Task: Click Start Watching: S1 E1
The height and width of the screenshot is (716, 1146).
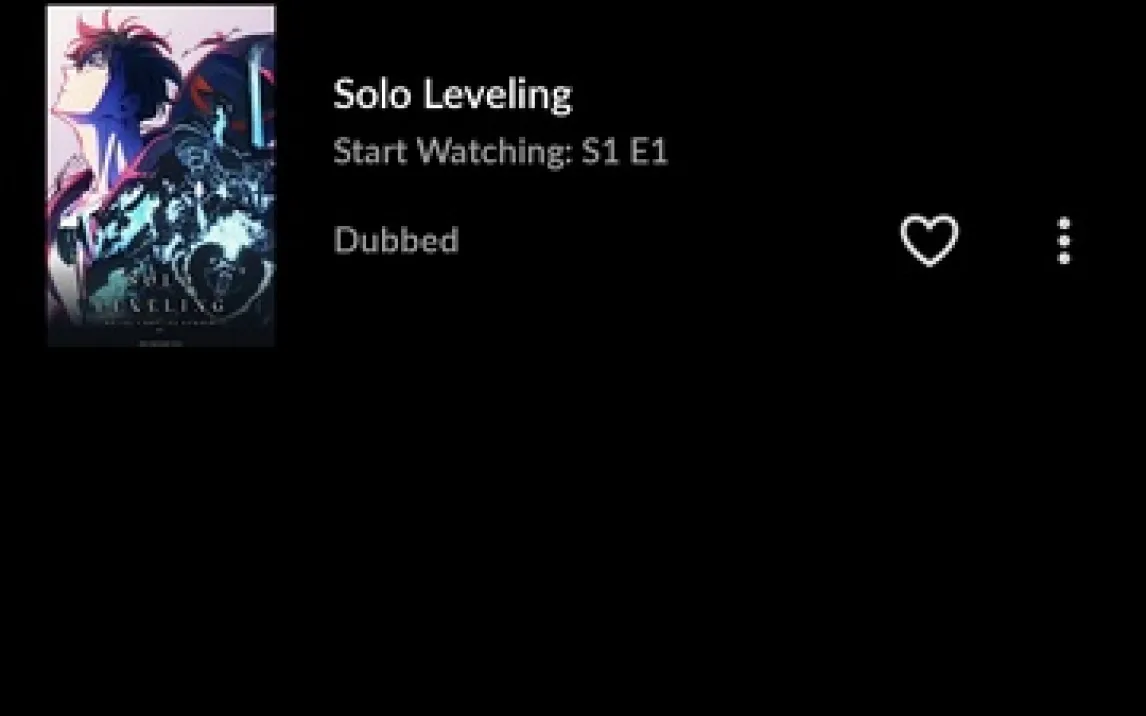Action: click(501, 151)
